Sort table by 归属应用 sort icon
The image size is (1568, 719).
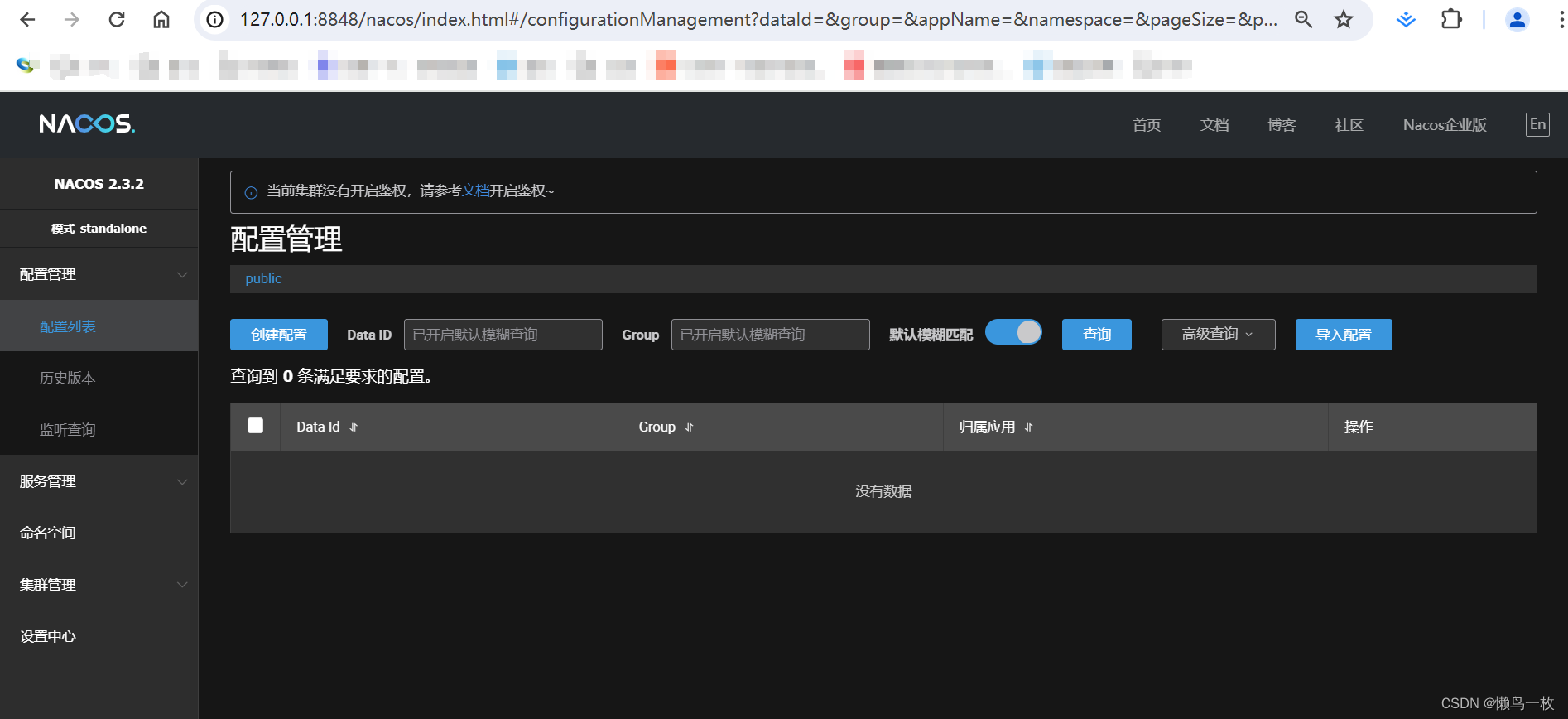(x=1028, y=427)
